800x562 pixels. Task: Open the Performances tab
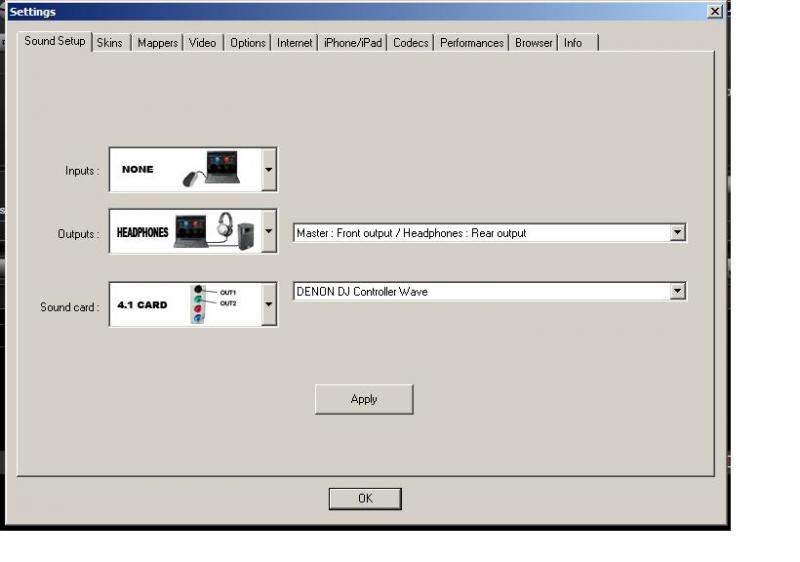(x=471, y=43)
